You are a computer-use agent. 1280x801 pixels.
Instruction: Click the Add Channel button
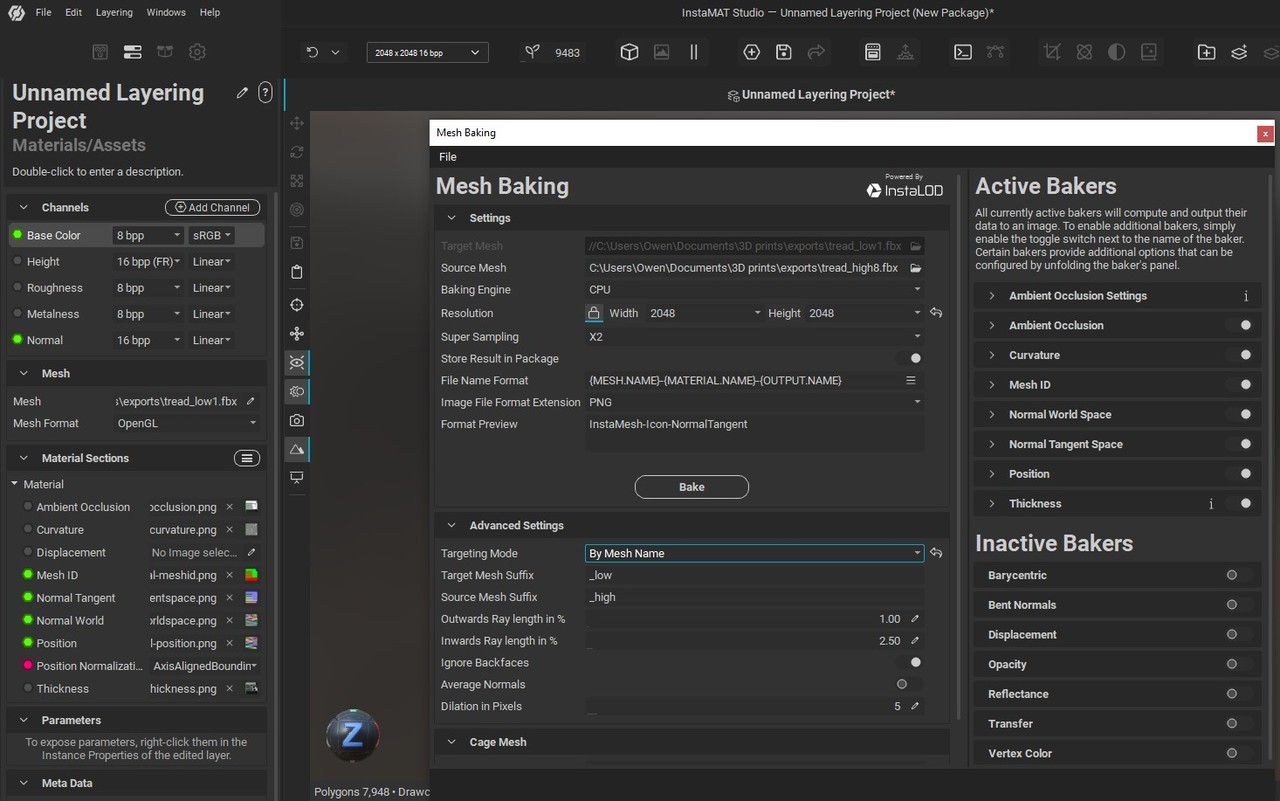(x=212, y=207)
